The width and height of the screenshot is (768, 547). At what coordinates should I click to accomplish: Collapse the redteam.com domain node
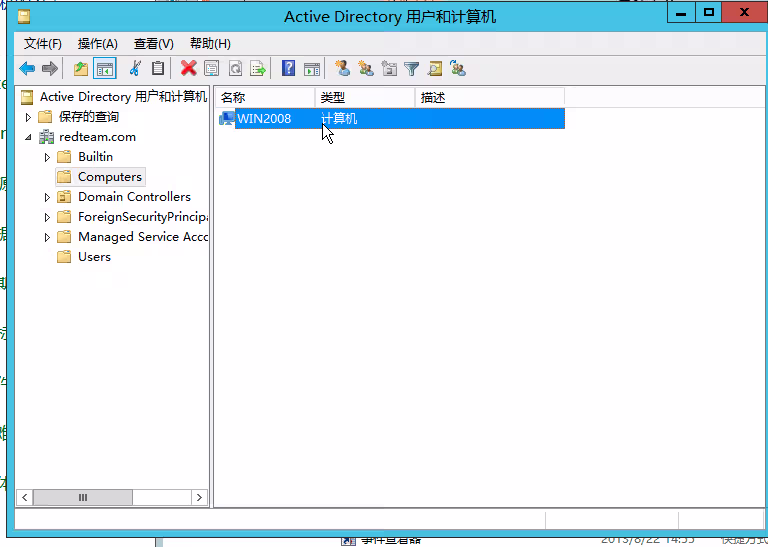pyautogui.click(x=28, y=137)
